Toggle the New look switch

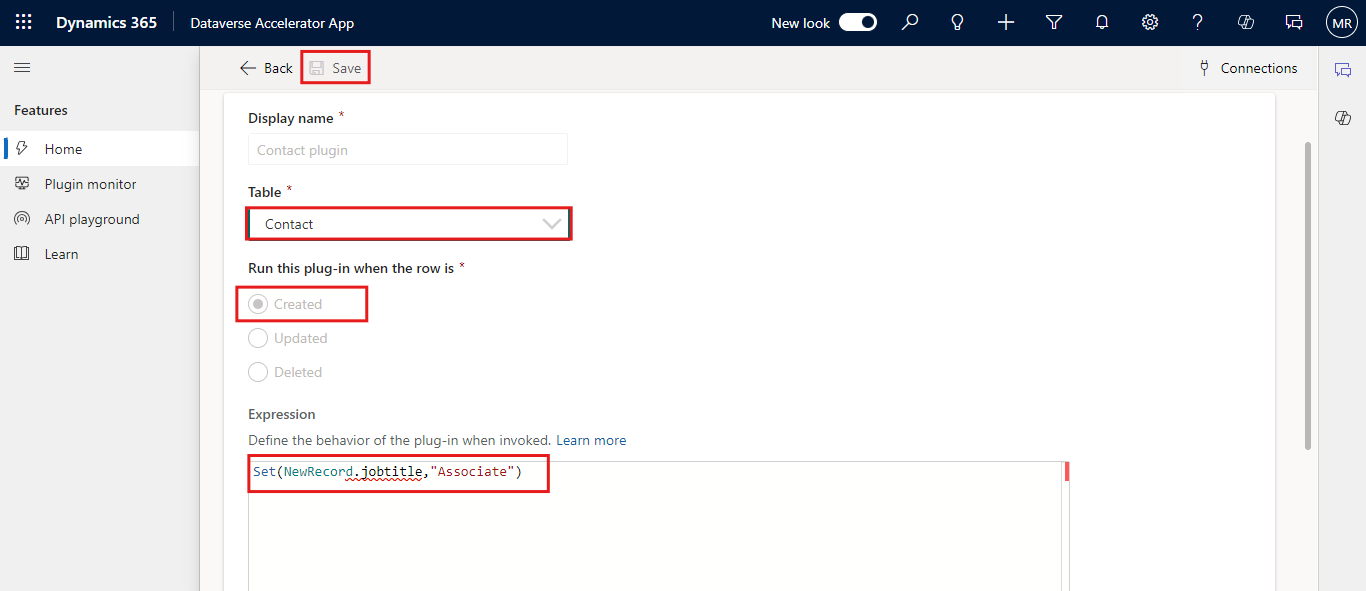857,22
